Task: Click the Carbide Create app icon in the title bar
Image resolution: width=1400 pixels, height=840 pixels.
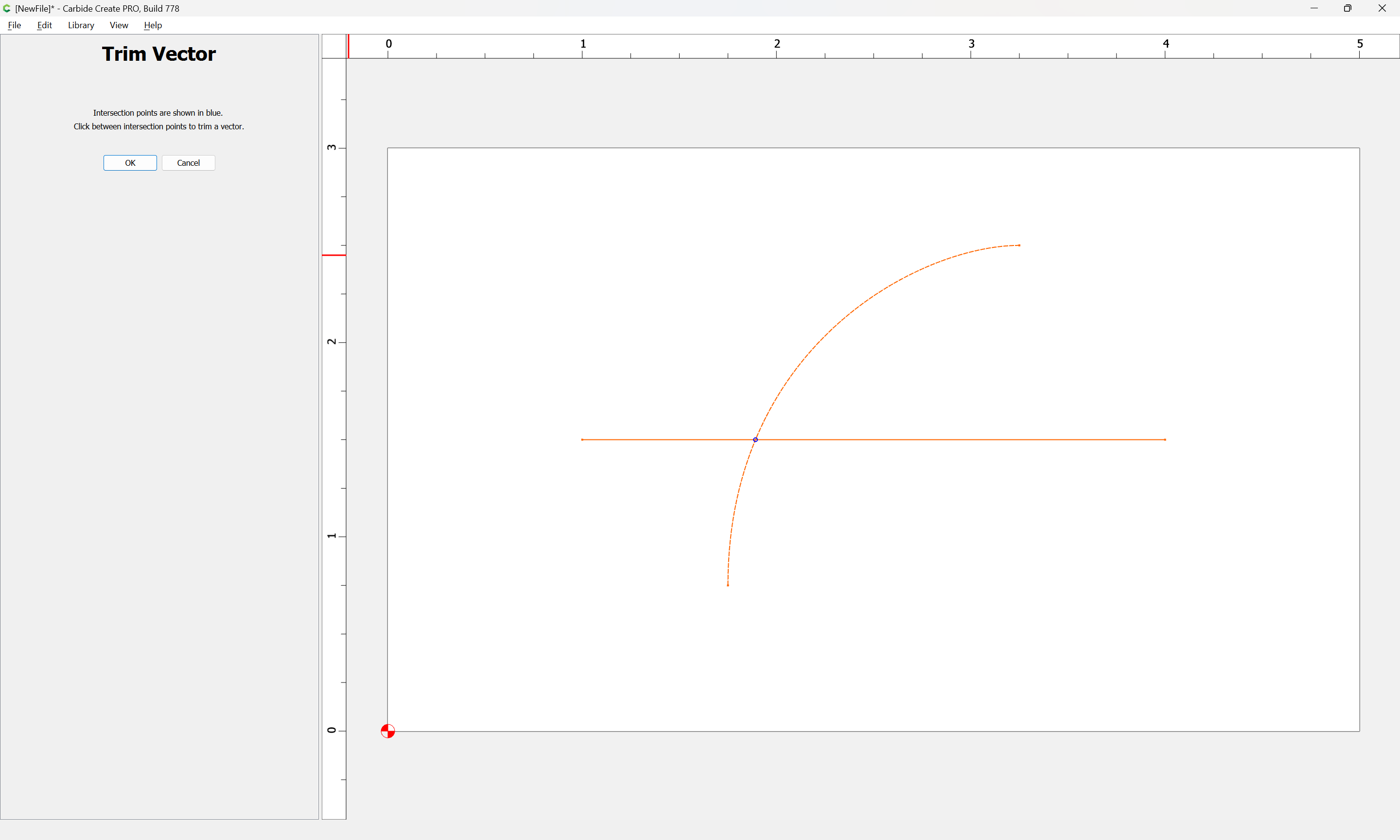Action: point(7,8)
